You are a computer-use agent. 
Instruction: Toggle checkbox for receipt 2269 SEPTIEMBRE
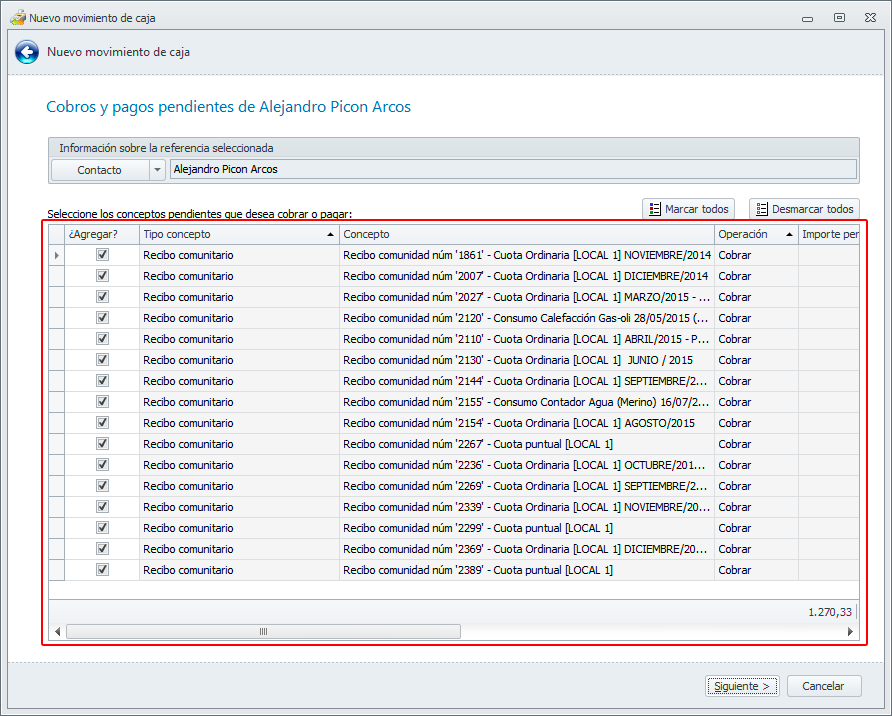tap(102, 486)
